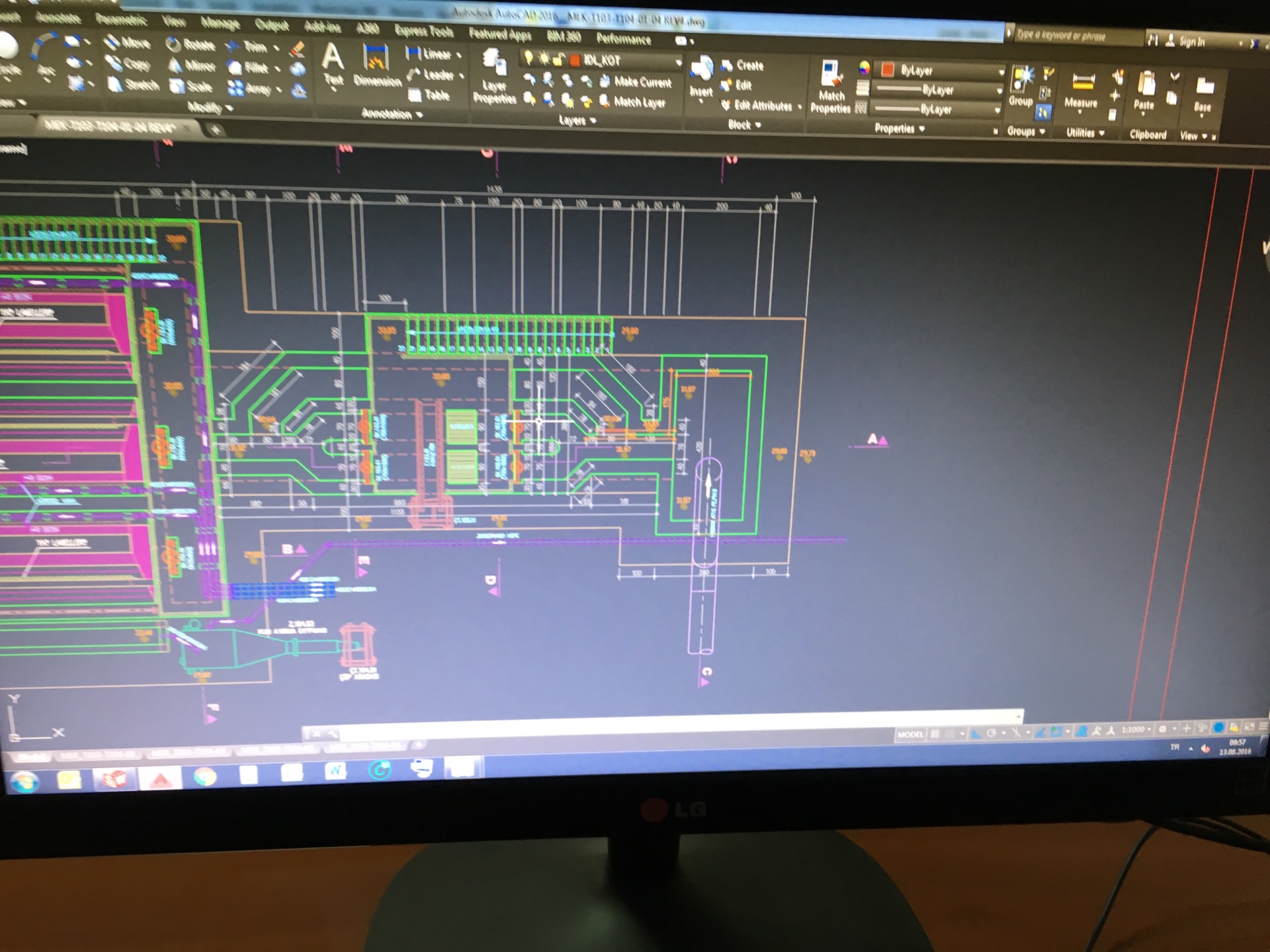
Task: Toggle polar tracking in status bar
Action: (991, 733)
